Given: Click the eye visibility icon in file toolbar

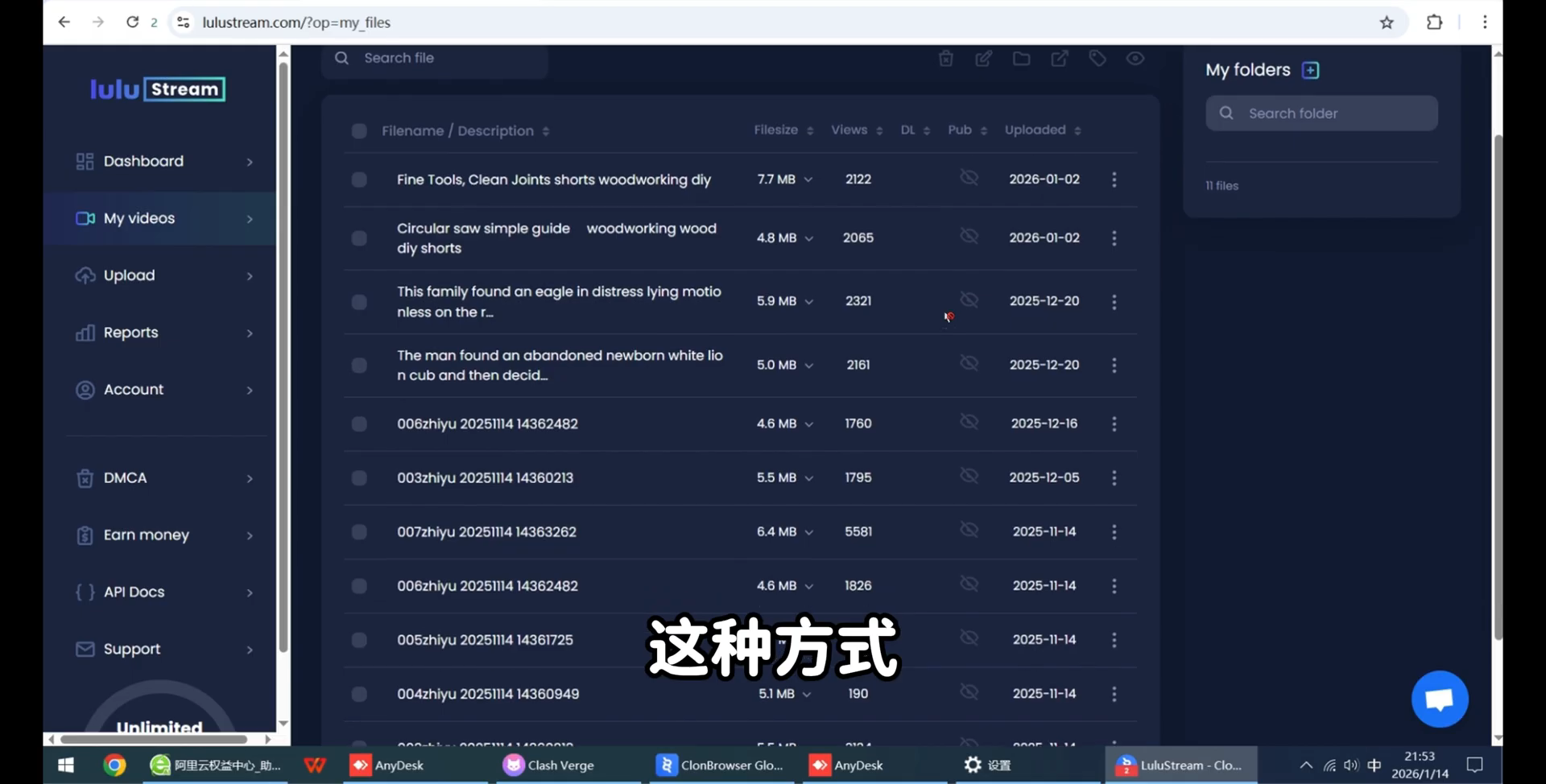Looking at the screenshot, I should pos(1135,58).
